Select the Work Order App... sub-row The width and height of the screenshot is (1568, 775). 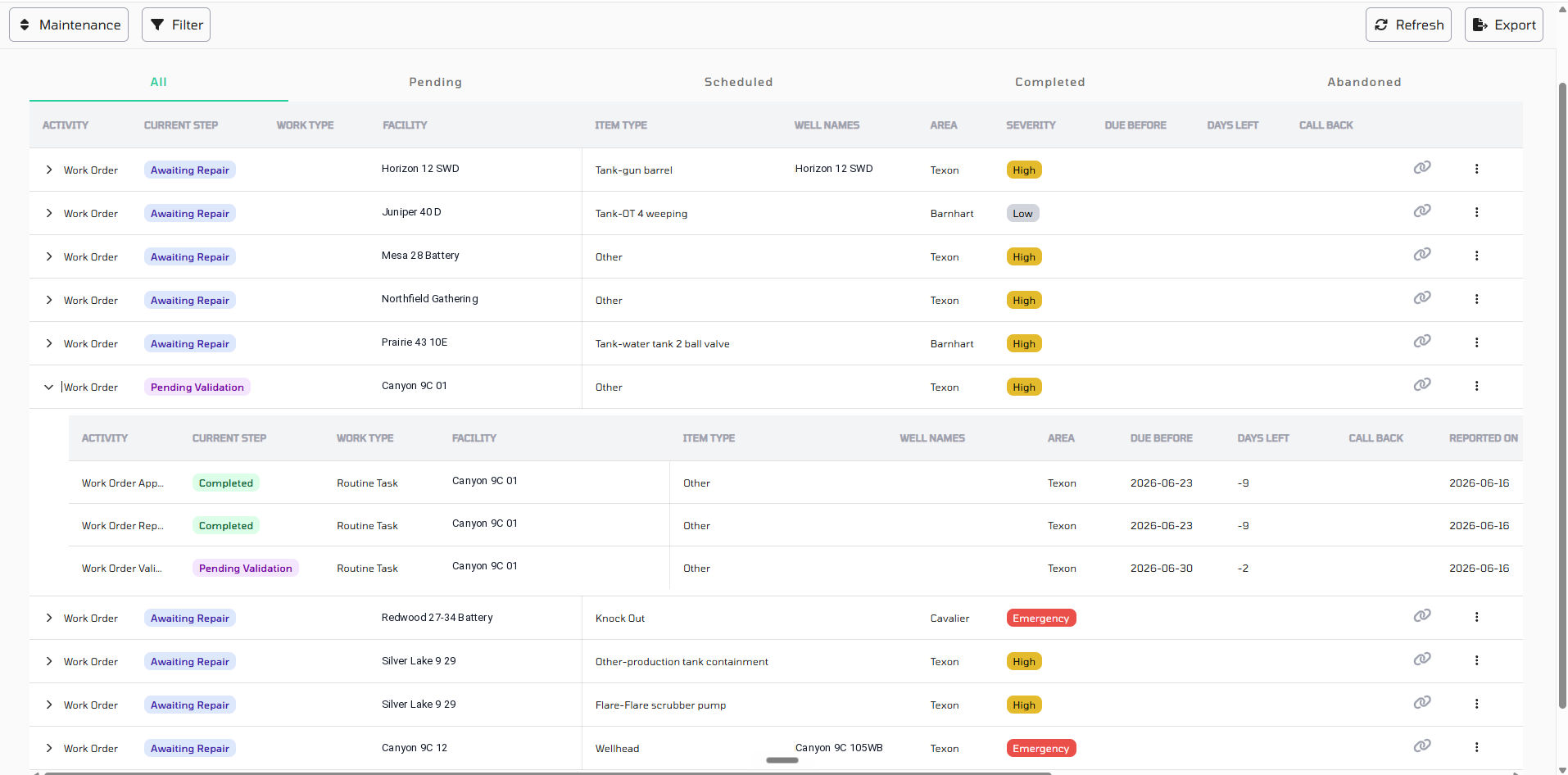point(795,483)
